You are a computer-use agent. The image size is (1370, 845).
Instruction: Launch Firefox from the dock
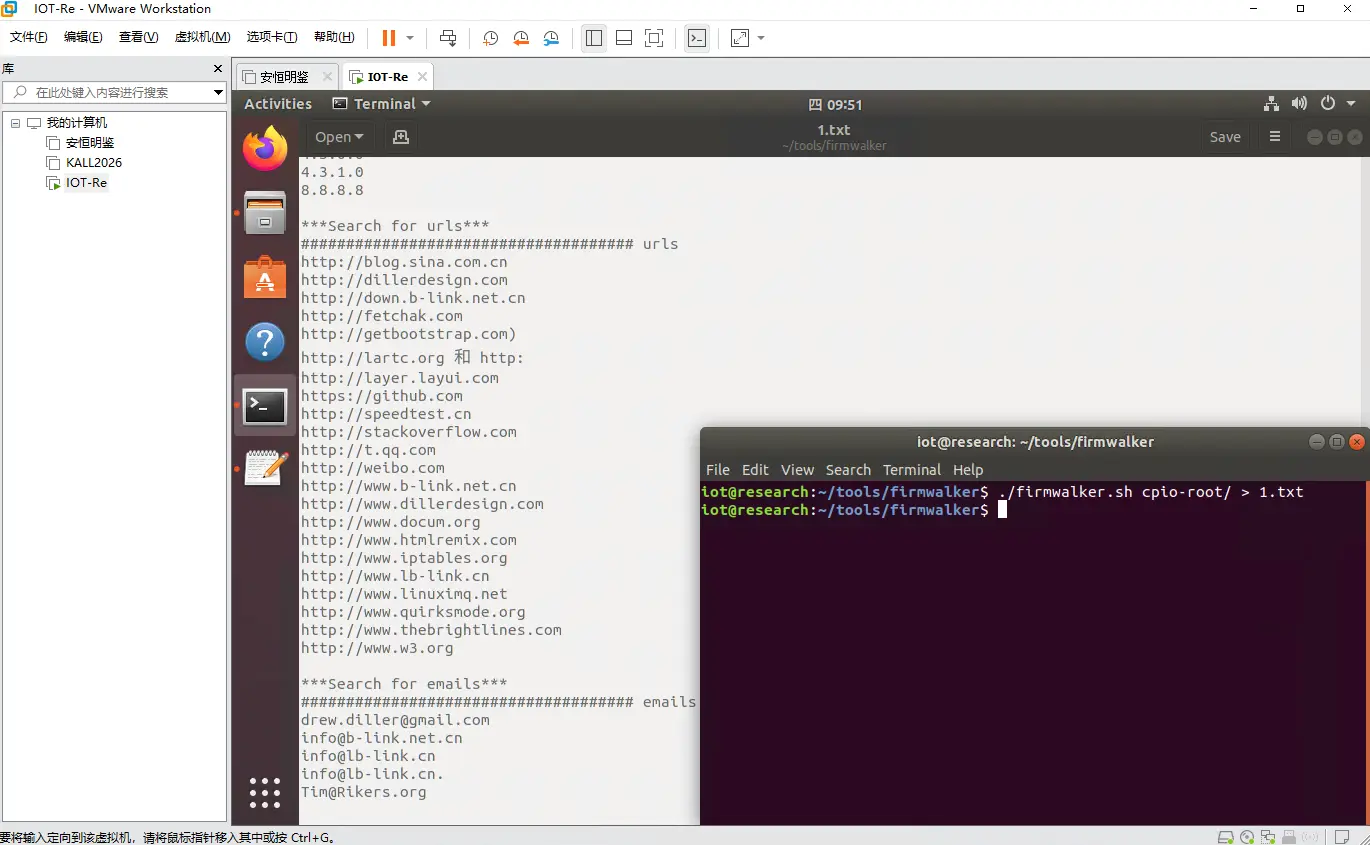tap(265, 149)
